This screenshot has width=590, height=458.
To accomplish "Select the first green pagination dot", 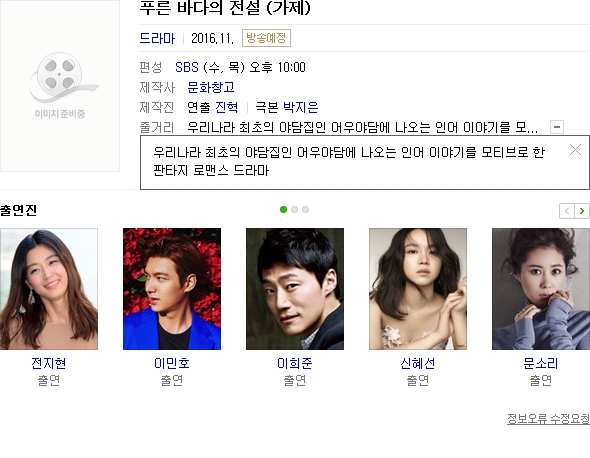I will [x=283, y=210].
